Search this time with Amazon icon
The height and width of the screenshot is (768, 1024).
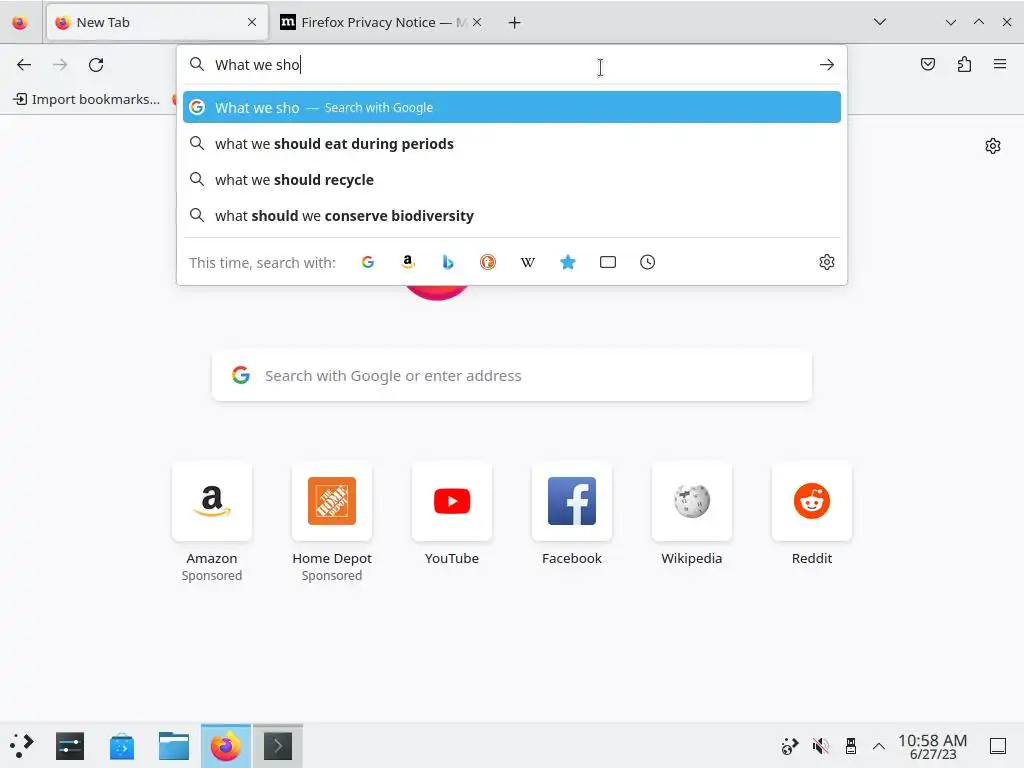pyautogui.click(x=408, y=262)
